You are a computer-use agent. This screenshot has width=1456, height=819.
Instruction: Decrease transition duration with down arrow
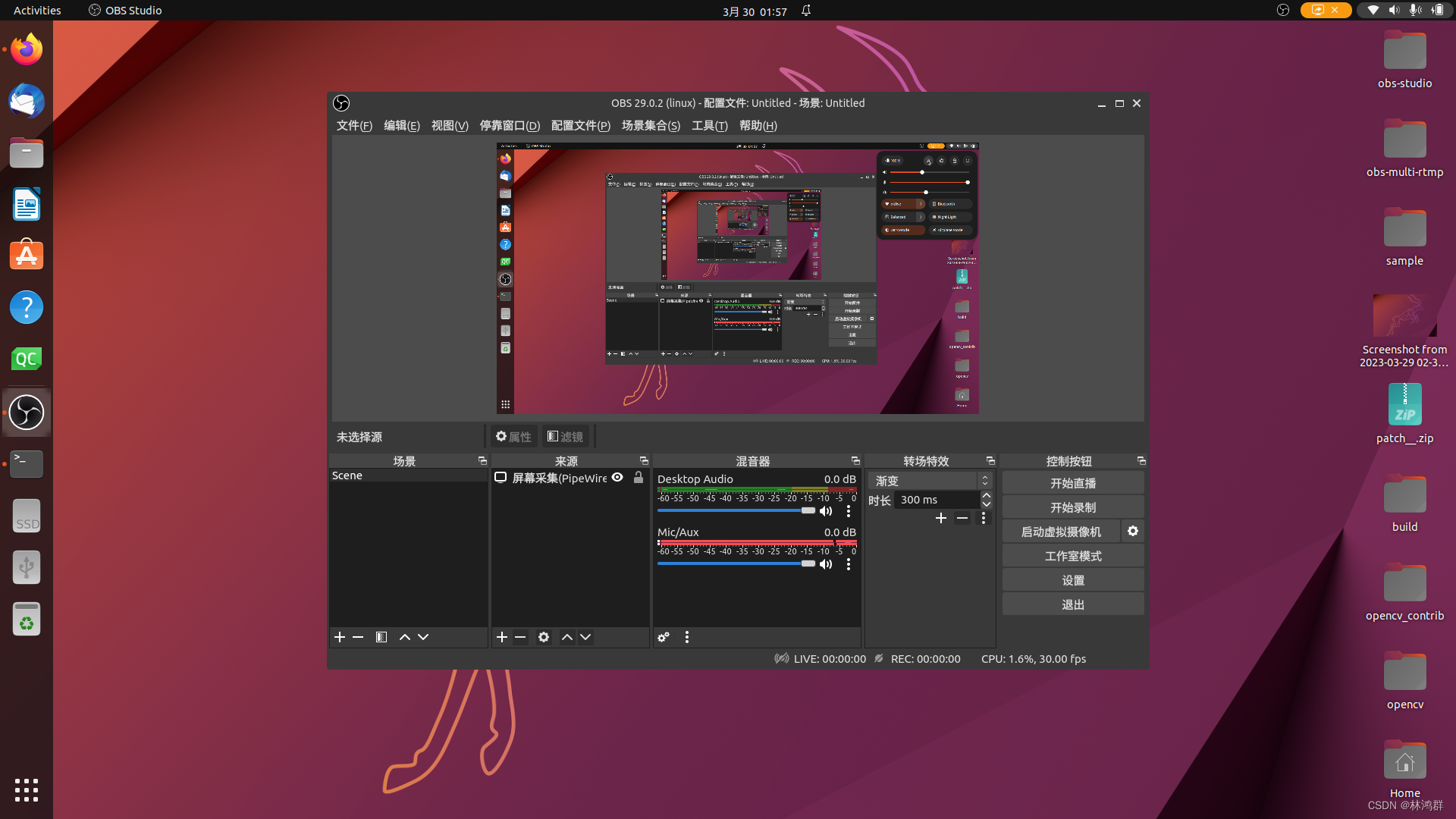pos(987,504)
